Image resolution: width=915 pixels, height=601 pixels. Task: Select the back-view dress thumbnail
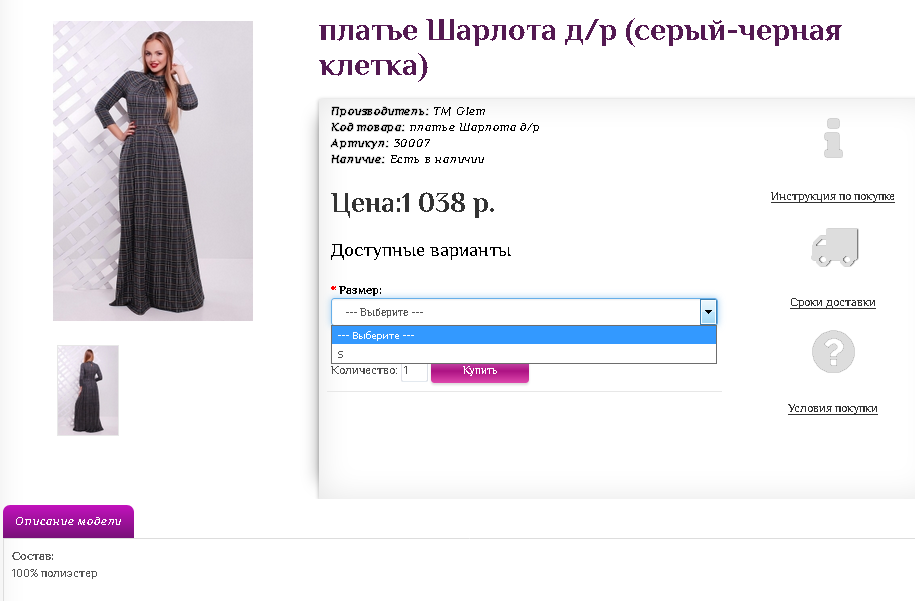tap(88, 390)
